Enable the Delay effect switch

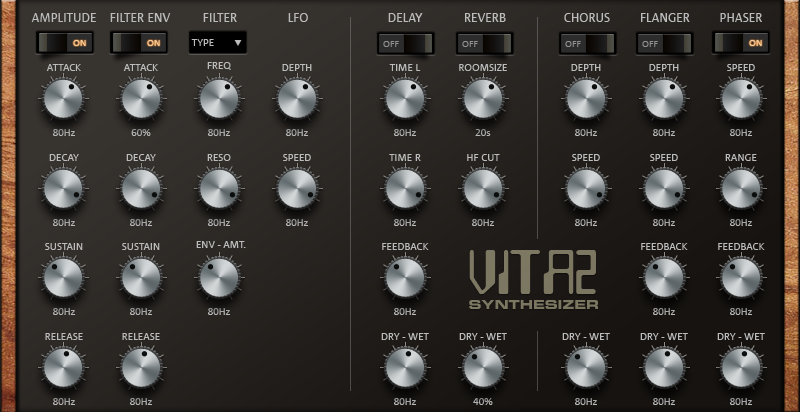tap(405, 43)
